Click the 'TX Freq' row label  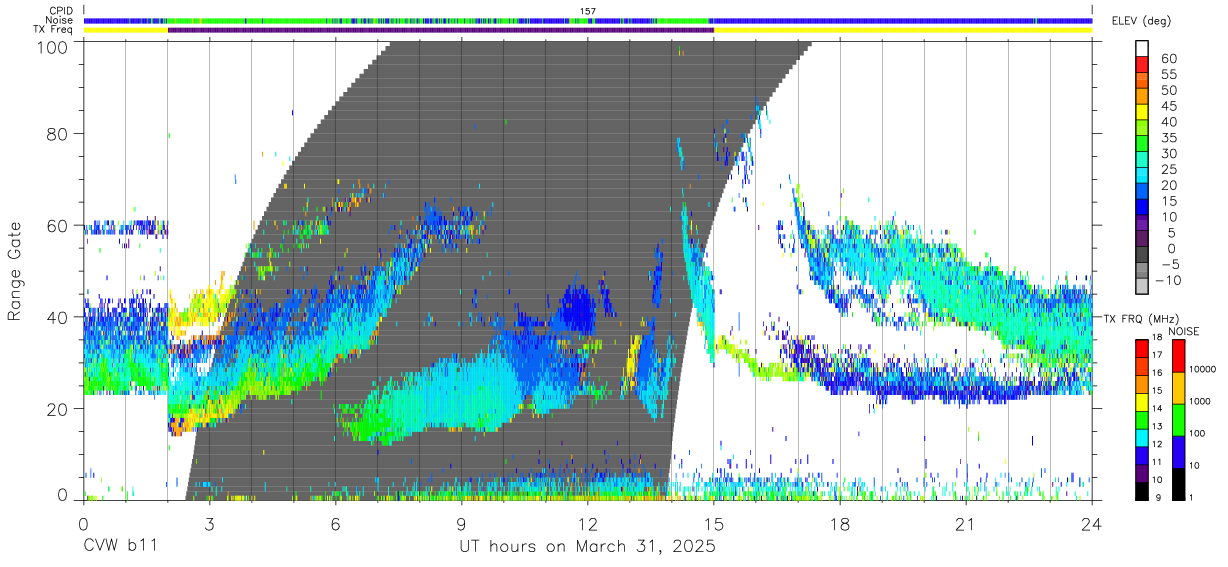(55, 30)
